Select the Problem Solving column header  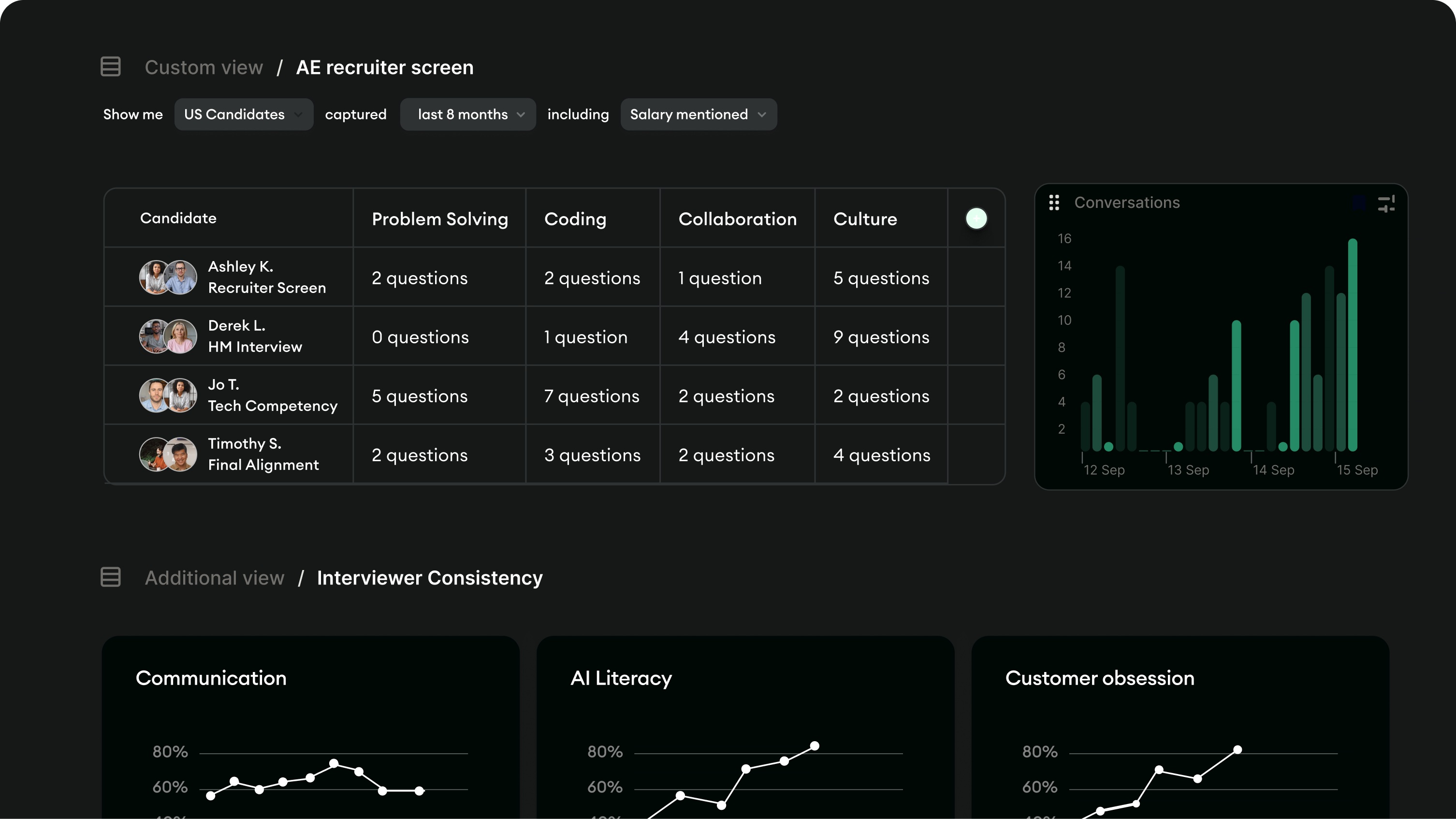point(440,219)
